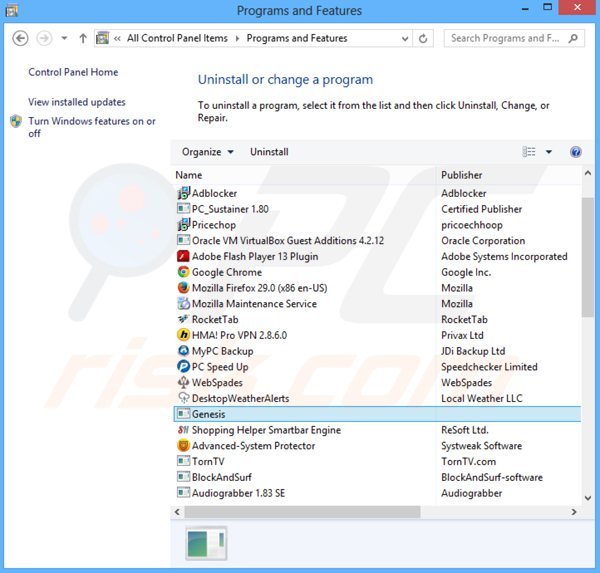Click the WebSpades icon
The image size is (600, 573).
pos(184,382)
